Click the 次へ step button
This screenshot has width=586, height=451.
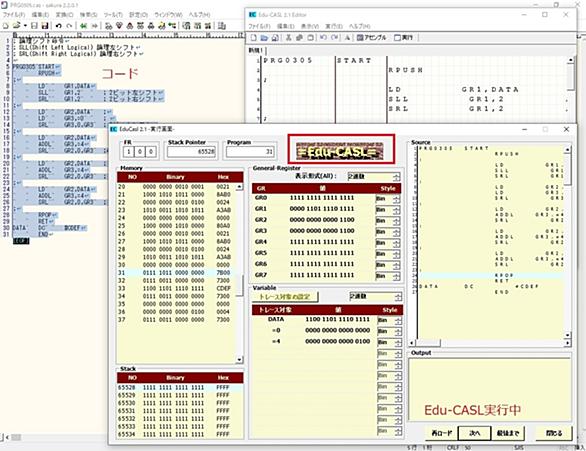(474, 433)
